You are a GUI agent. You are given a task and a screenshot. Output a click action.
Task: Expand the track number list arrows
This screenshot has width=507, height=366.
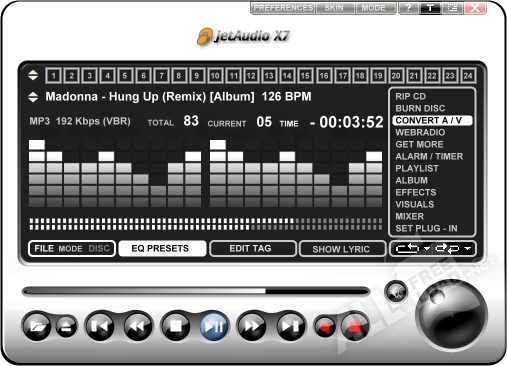coord(33,75)
